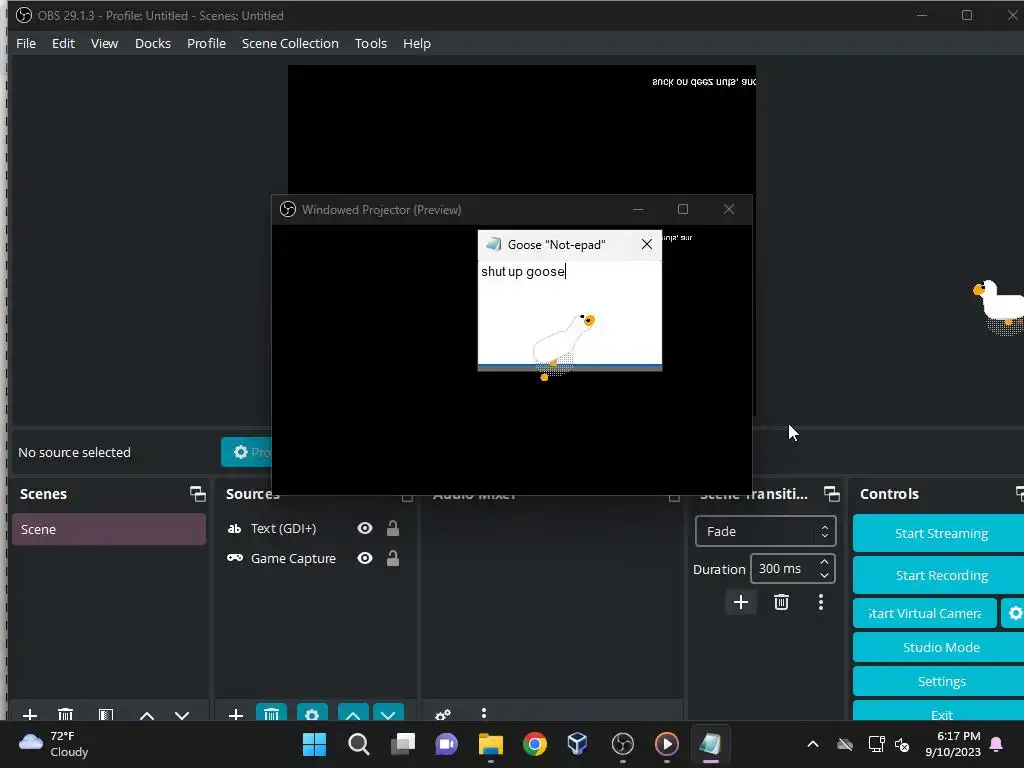
Task: Open transition properties three-dot menu
Action: [821, 602]
